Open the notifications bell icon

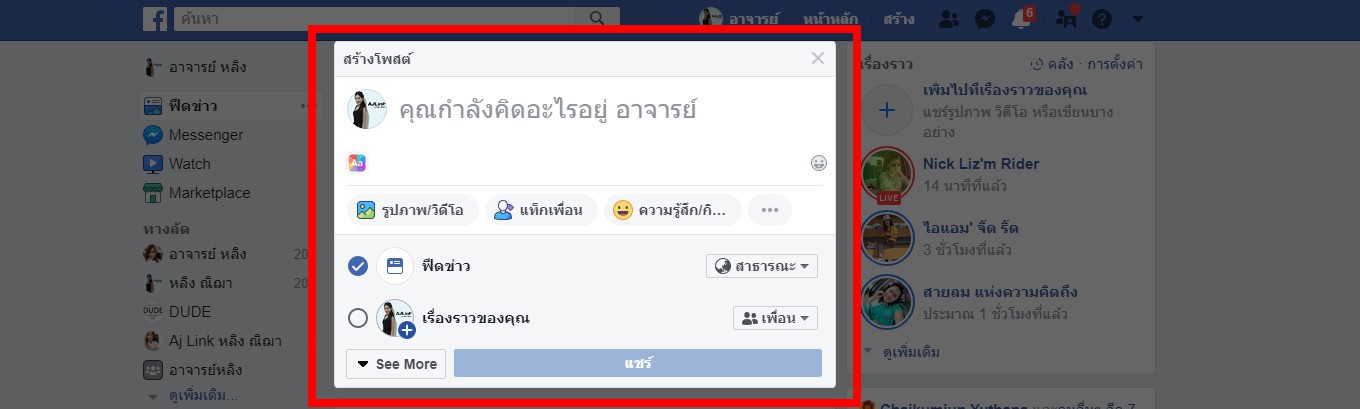coord(1020,19)
